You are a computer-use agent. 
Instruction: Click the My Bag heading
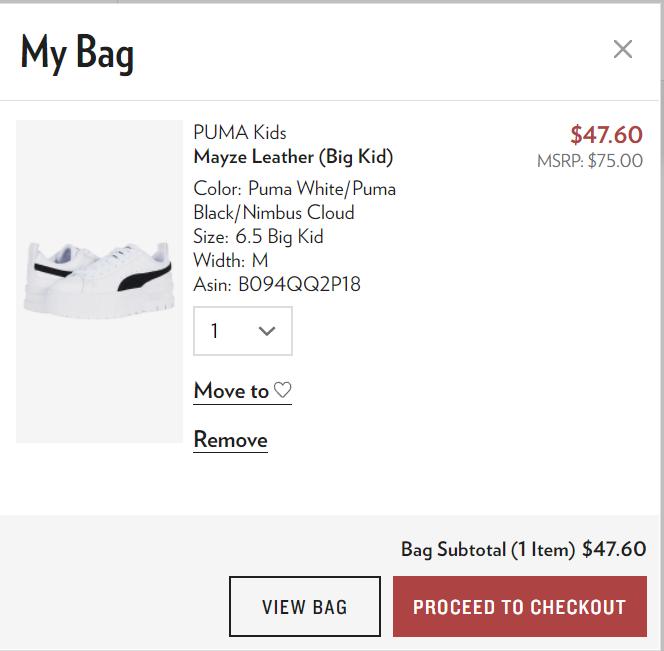tap(77, 52)
